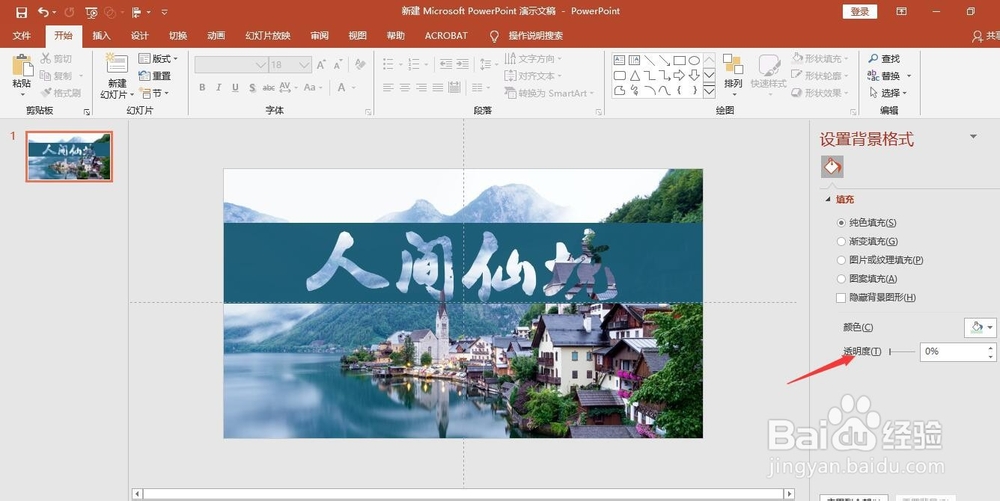
Task: Click the 透明度 0% value field
Action: (x=953, y=351)
